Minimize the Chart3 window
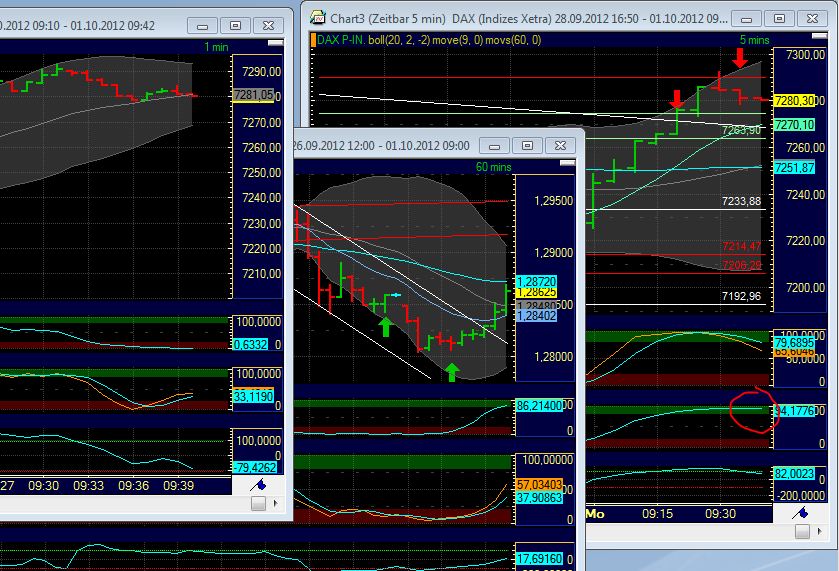 click(x=746, y=19)
